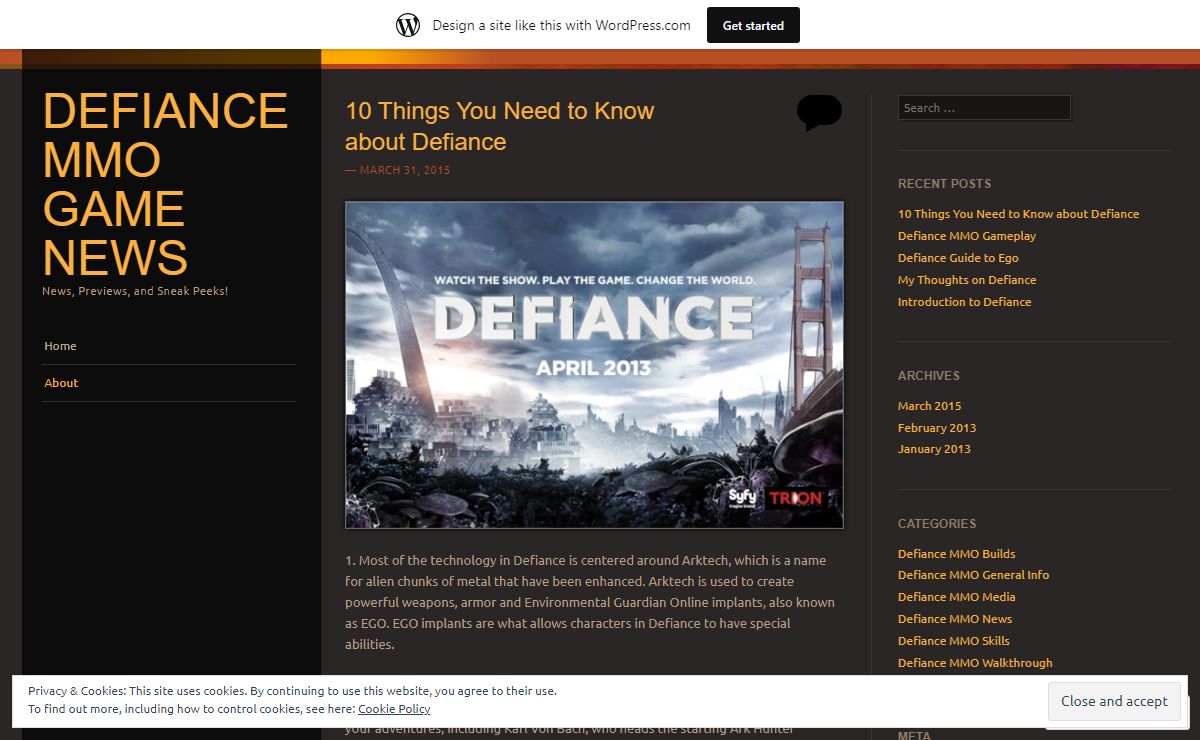View the March 2015 archive
This screenshot has width=1200, height=740.
[x=929, y=406]
